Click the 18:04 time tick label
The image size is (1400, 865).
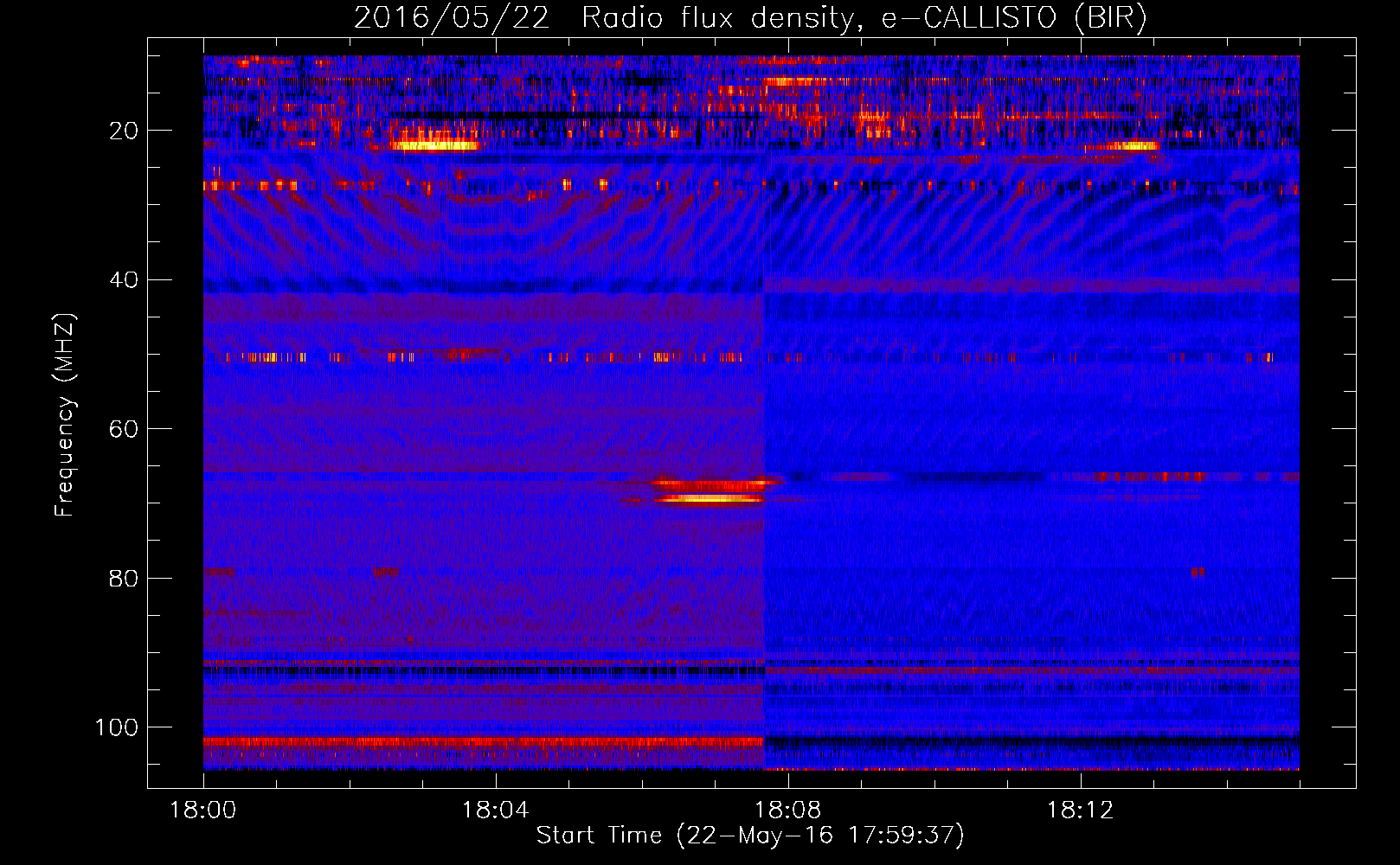(x=496, y=811)
